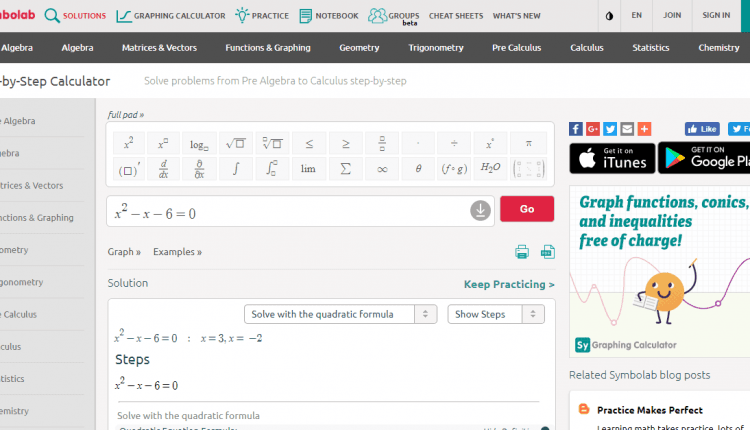Insert the matrix template
Image resolution: width=750 pixels, height=430 pixels.
click(528, 169)
